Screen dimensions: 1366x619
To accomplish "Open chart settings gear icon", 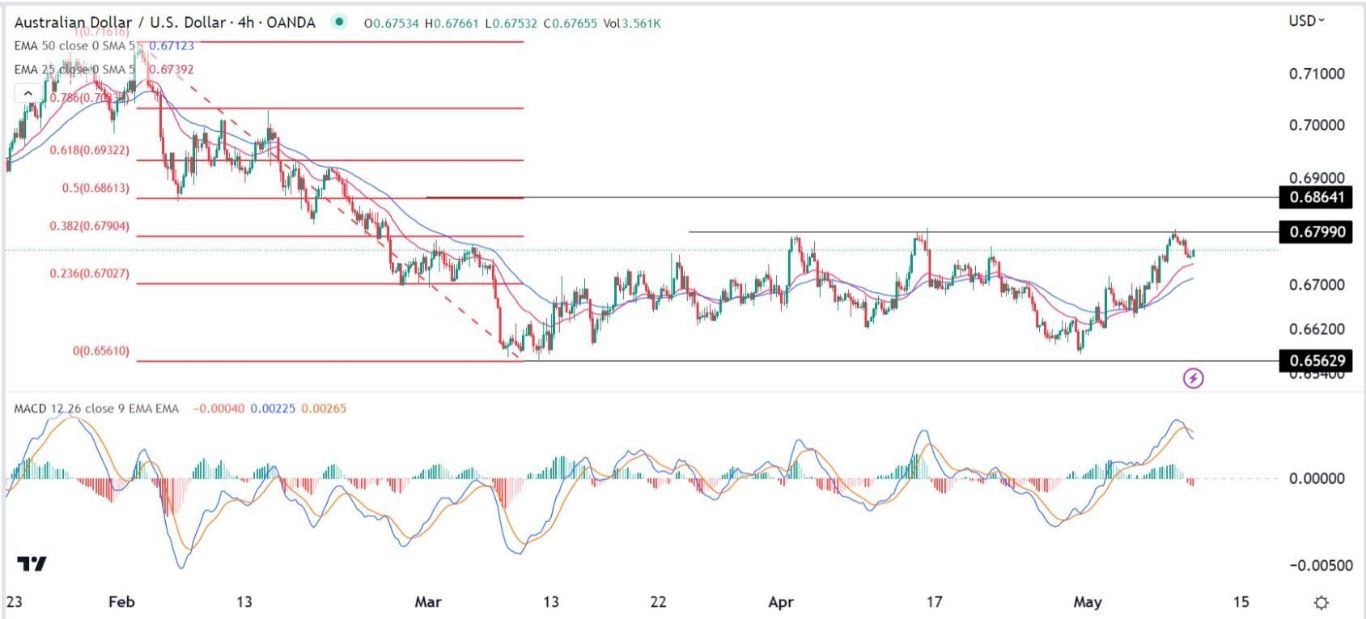I will [1321, 602].
